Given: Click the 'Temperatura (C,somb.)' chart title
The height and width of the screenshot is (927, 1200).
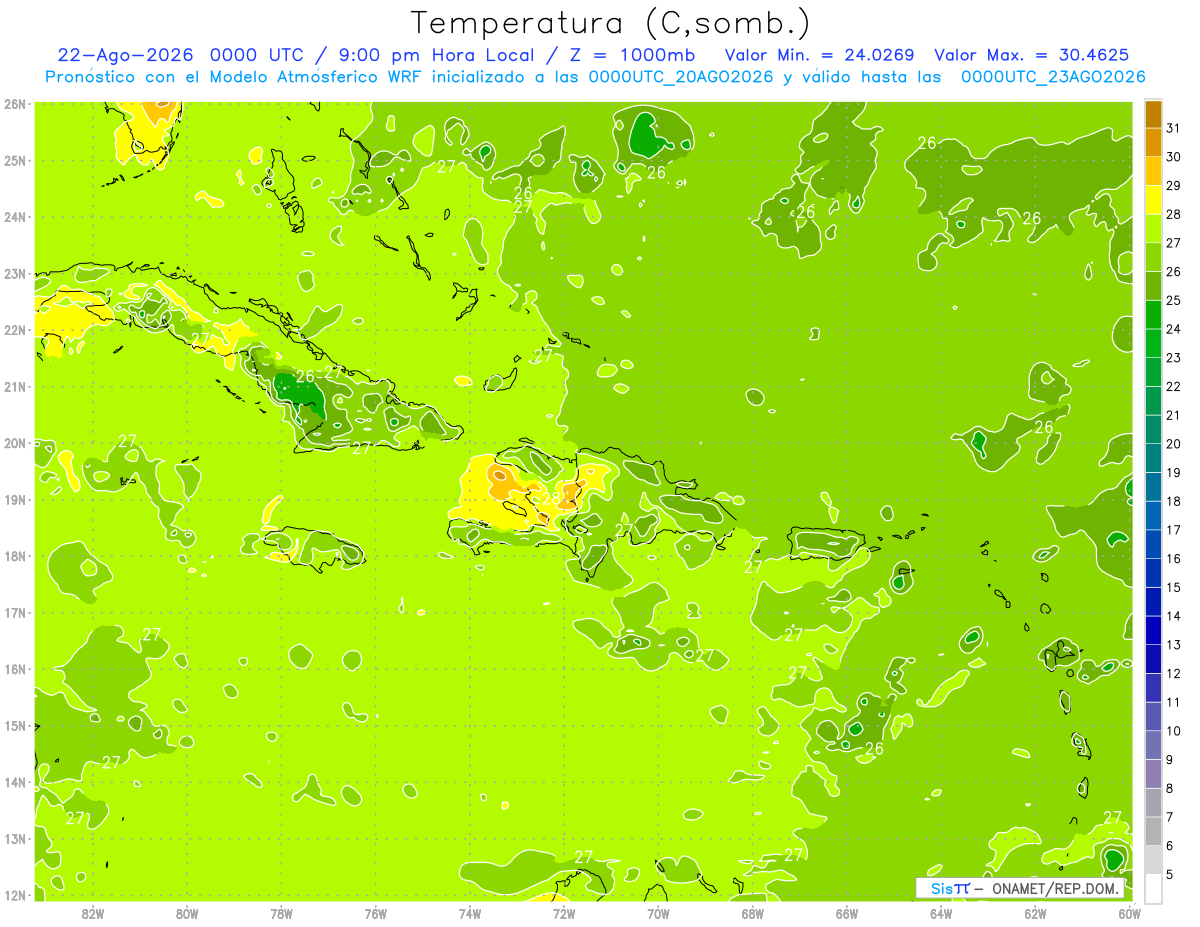Looking at the screenshot, I should coord(610,24).
